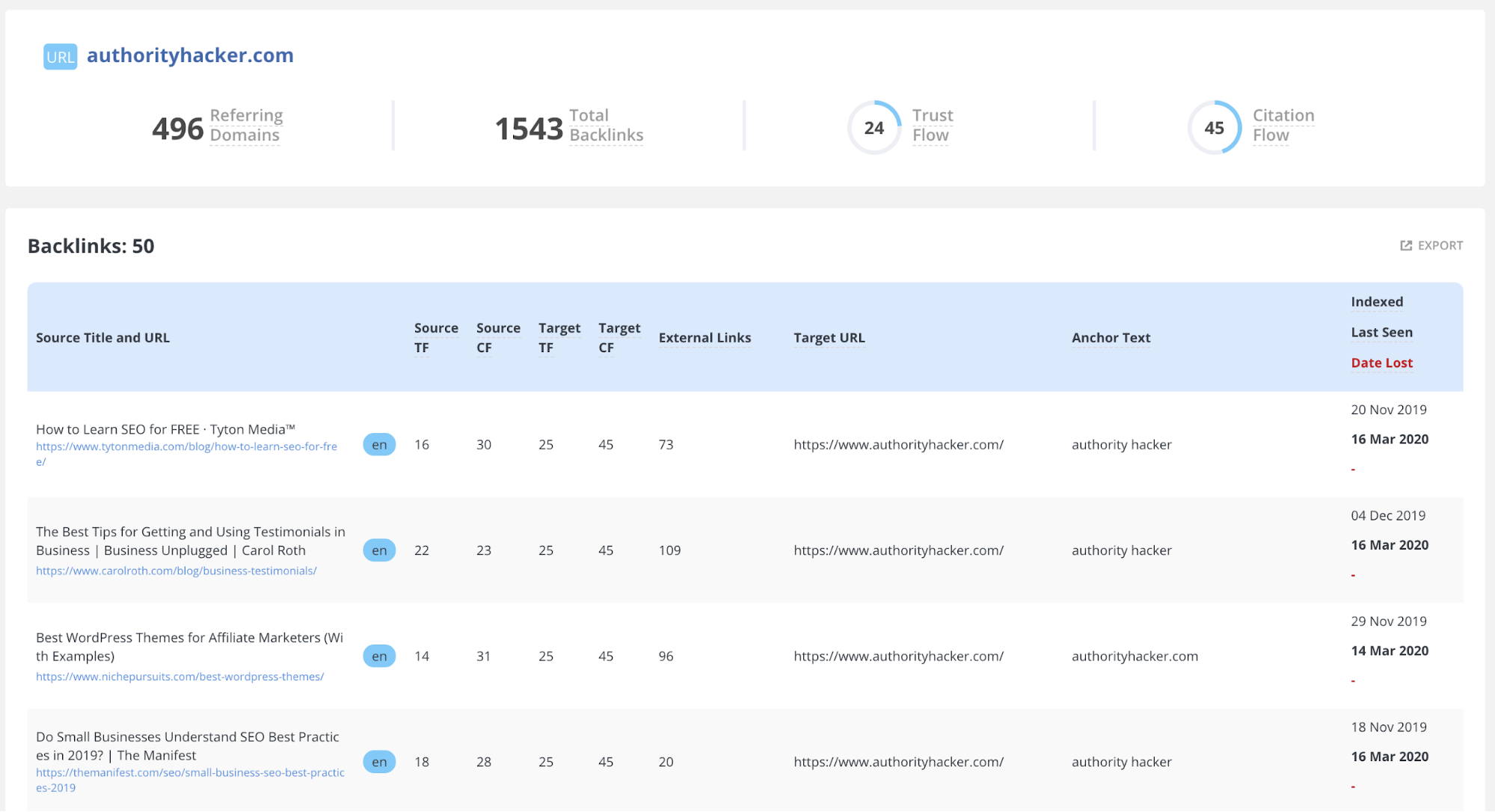Click Source CF value 31

(x=484, y=656)
